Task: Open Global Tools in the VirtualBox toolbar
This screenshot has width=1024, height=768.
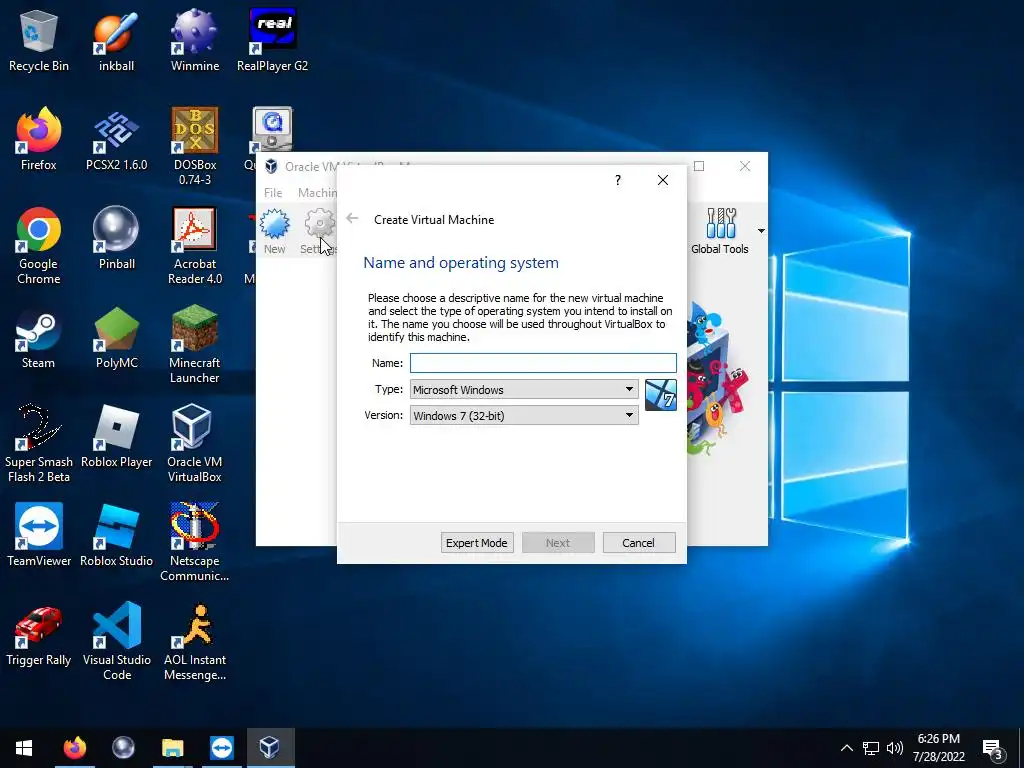Action: (720, 231)
